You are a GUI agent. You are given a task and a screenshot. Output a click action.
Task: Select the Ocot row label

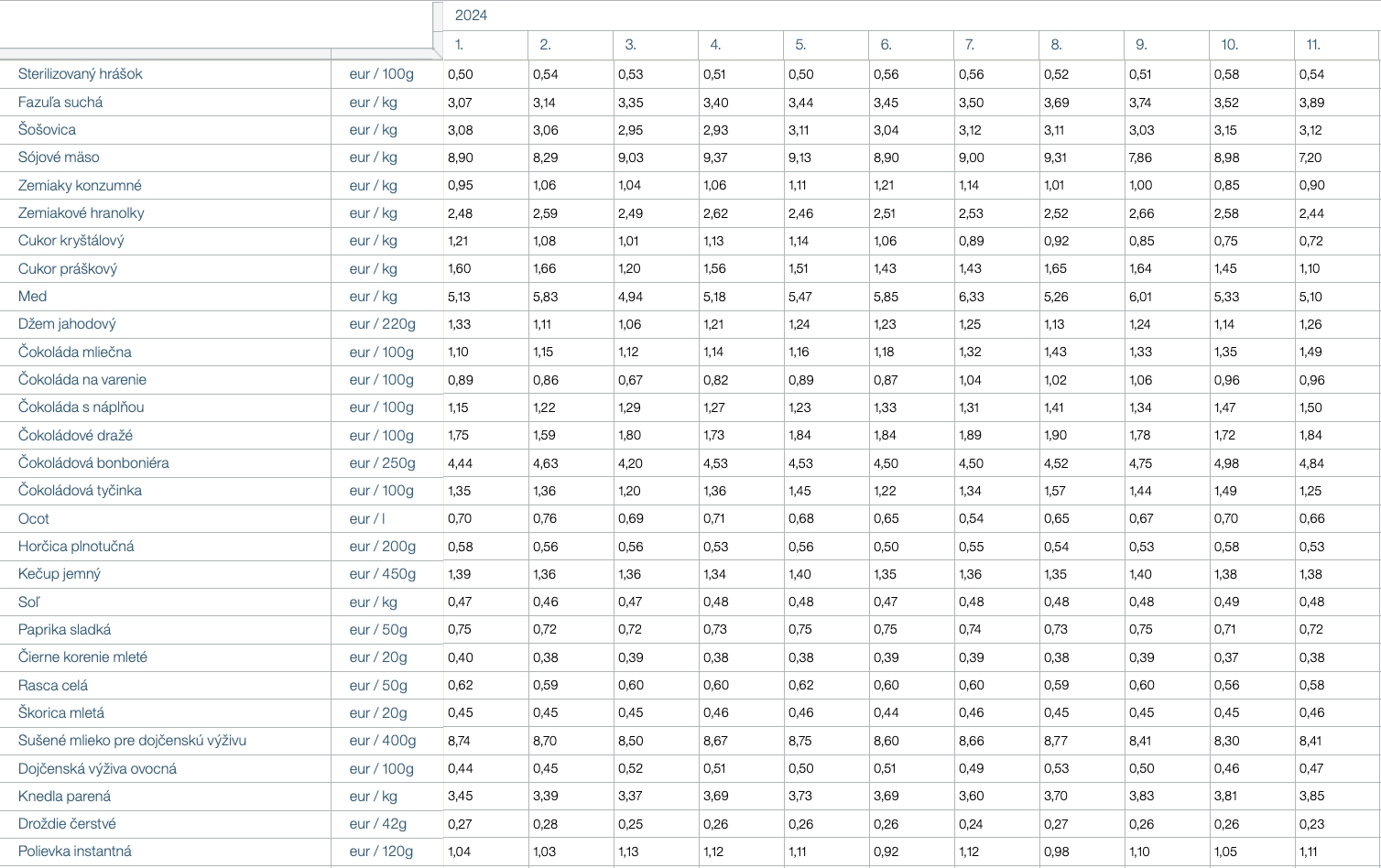pyautogui.click(x=34, y=519)
